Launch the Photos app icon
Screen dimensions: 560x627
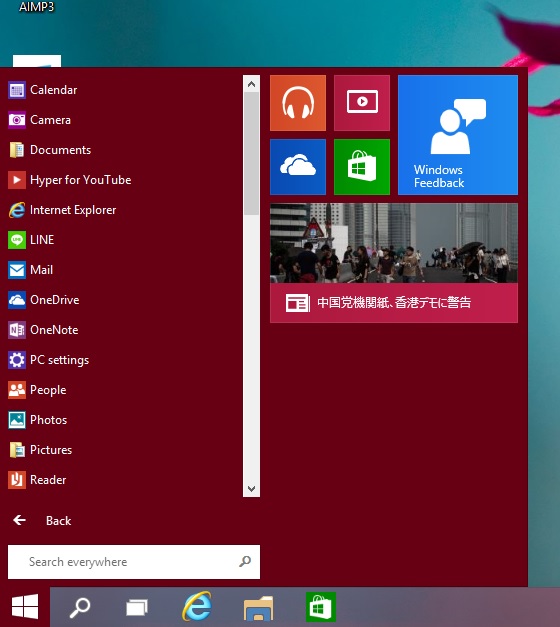[x=17, y=420]
